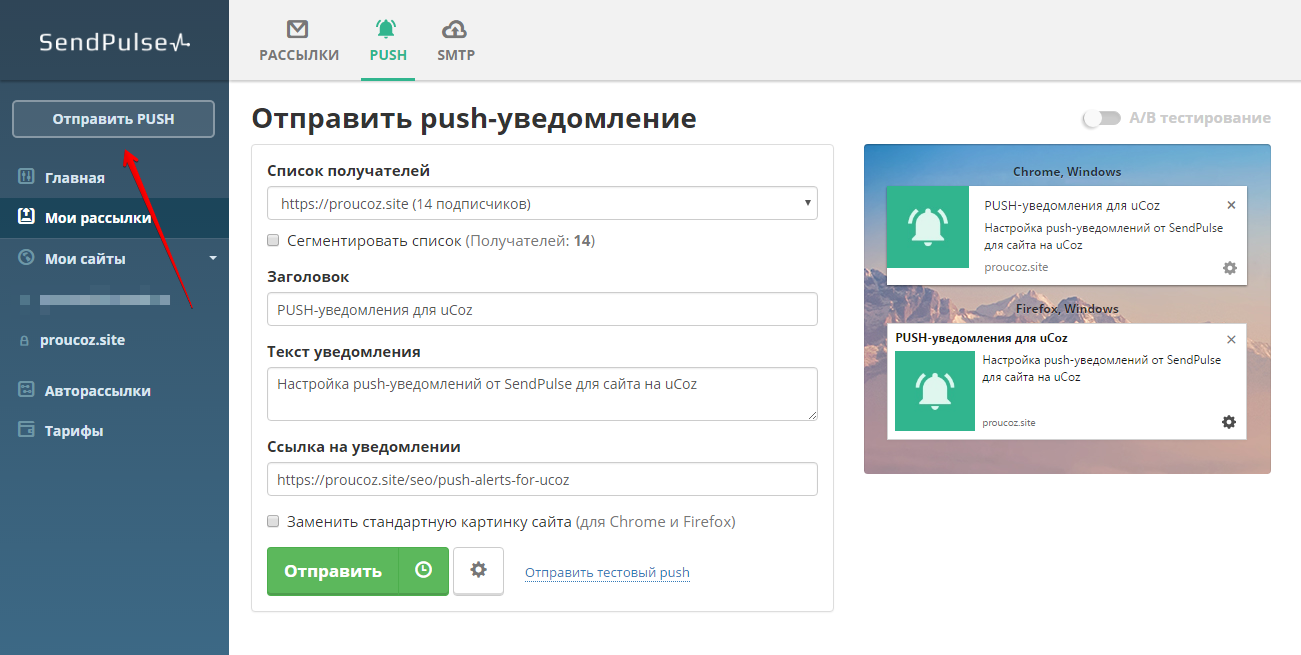Click the Список получателей label

pos(349,171)
